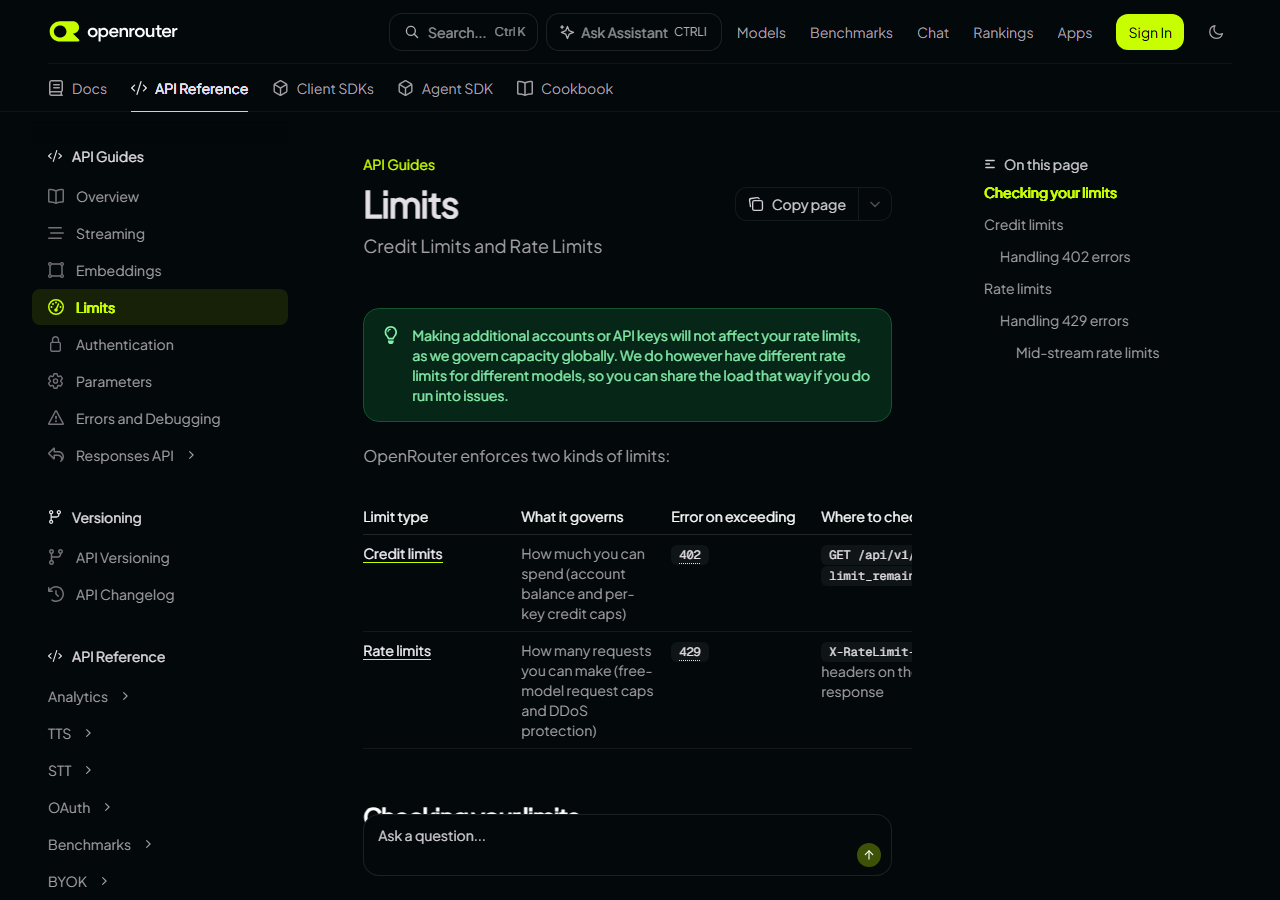This screenshot has width=1280, height=900.
Task: Open the Authentication guide in sidebar
Action: tap(160, 345)
